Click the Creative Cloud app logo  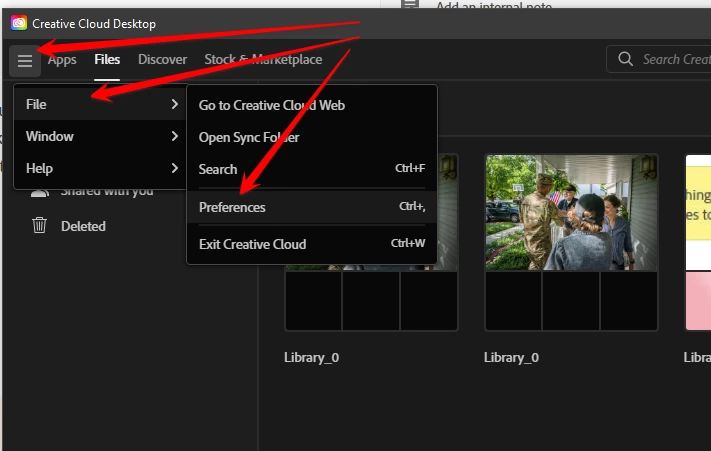(19, 23)
